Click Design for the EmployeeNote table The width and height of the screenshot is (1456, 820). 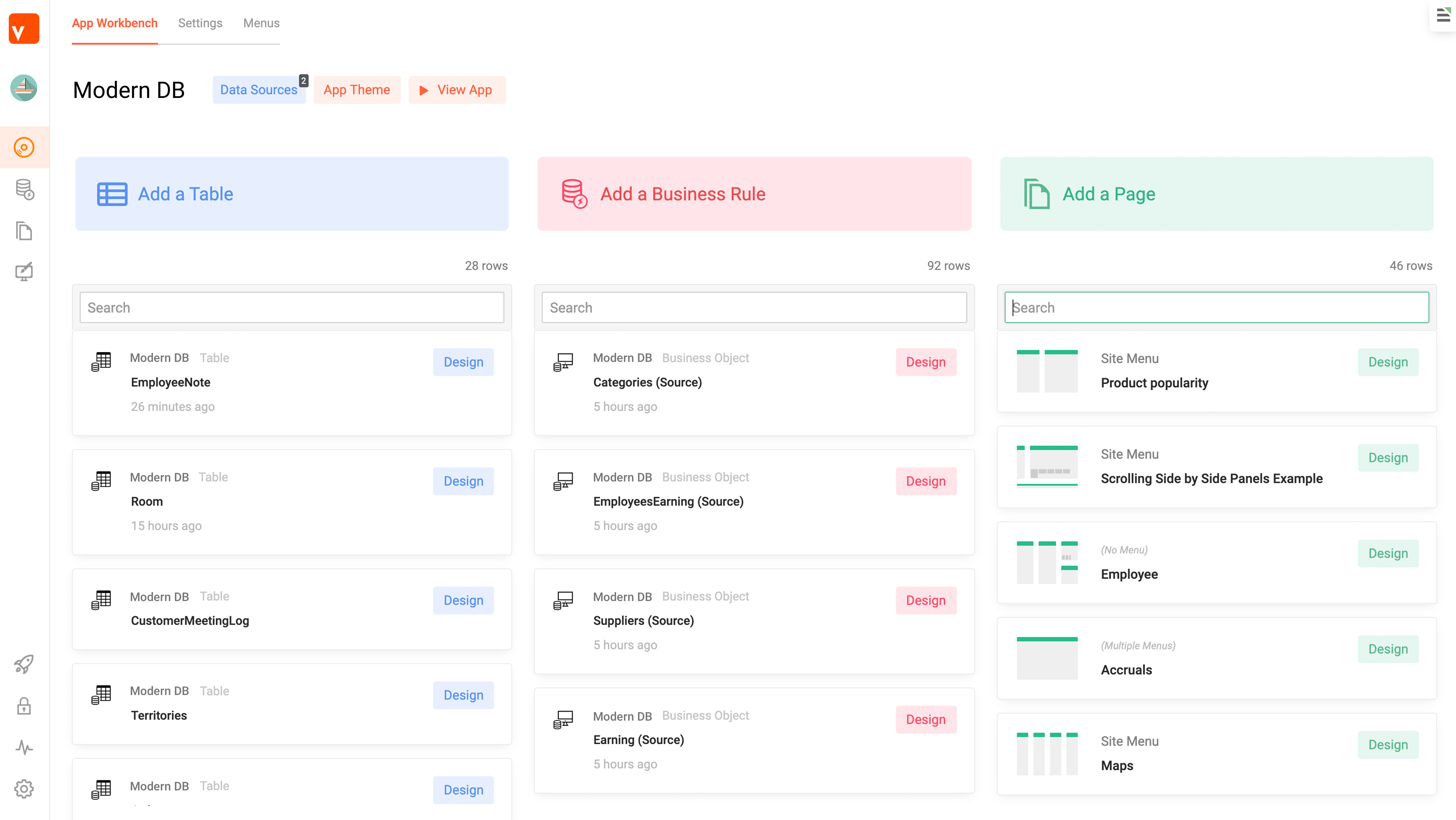463,362
